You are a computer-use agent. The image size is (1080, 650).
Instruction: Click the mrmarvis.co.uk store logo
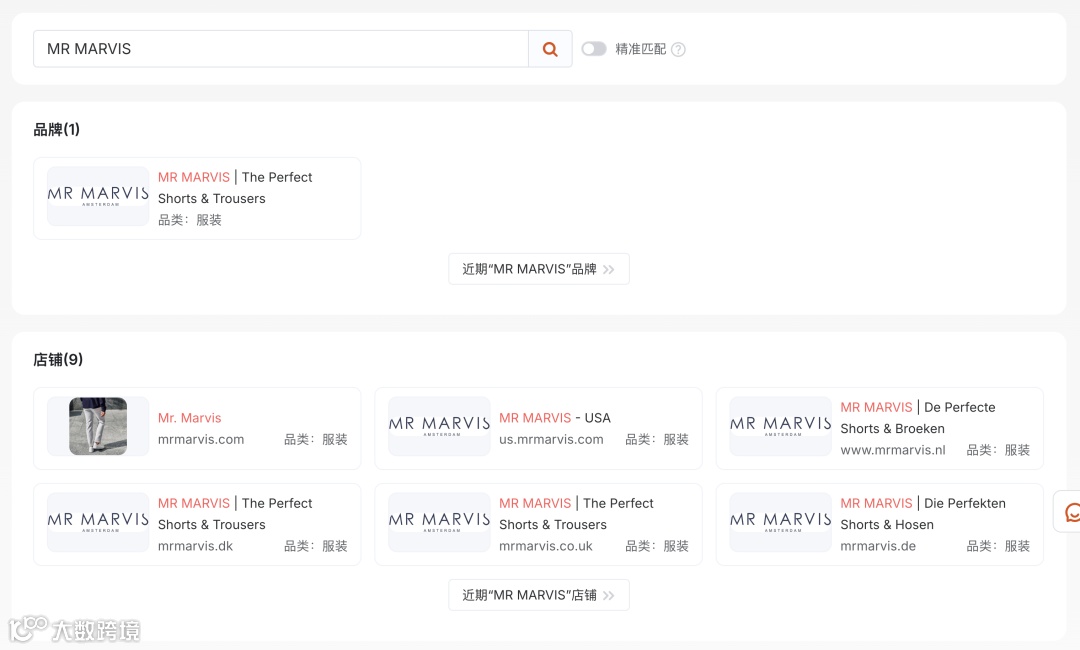pos(439,522)
